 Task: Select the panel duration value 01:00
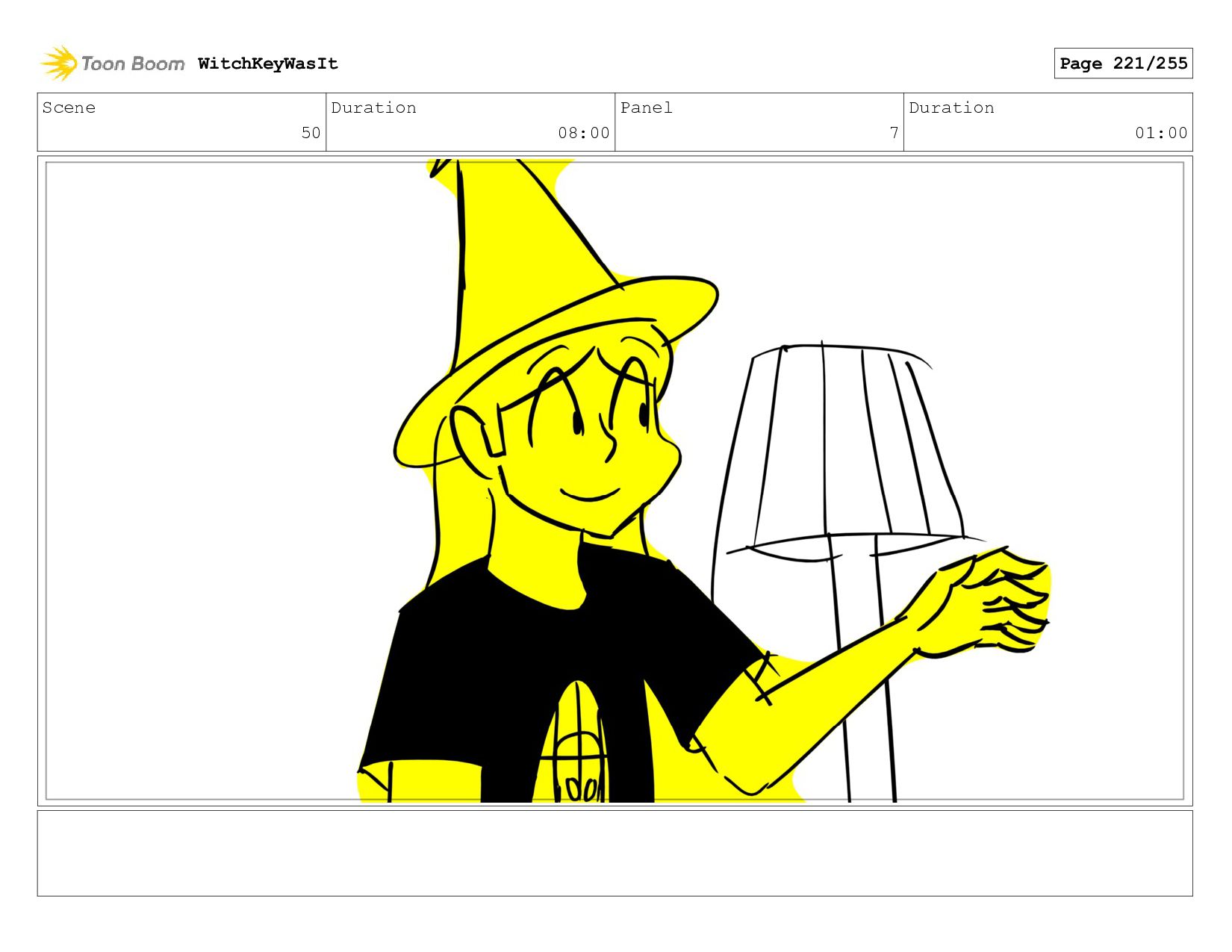tap(1161, 133)
